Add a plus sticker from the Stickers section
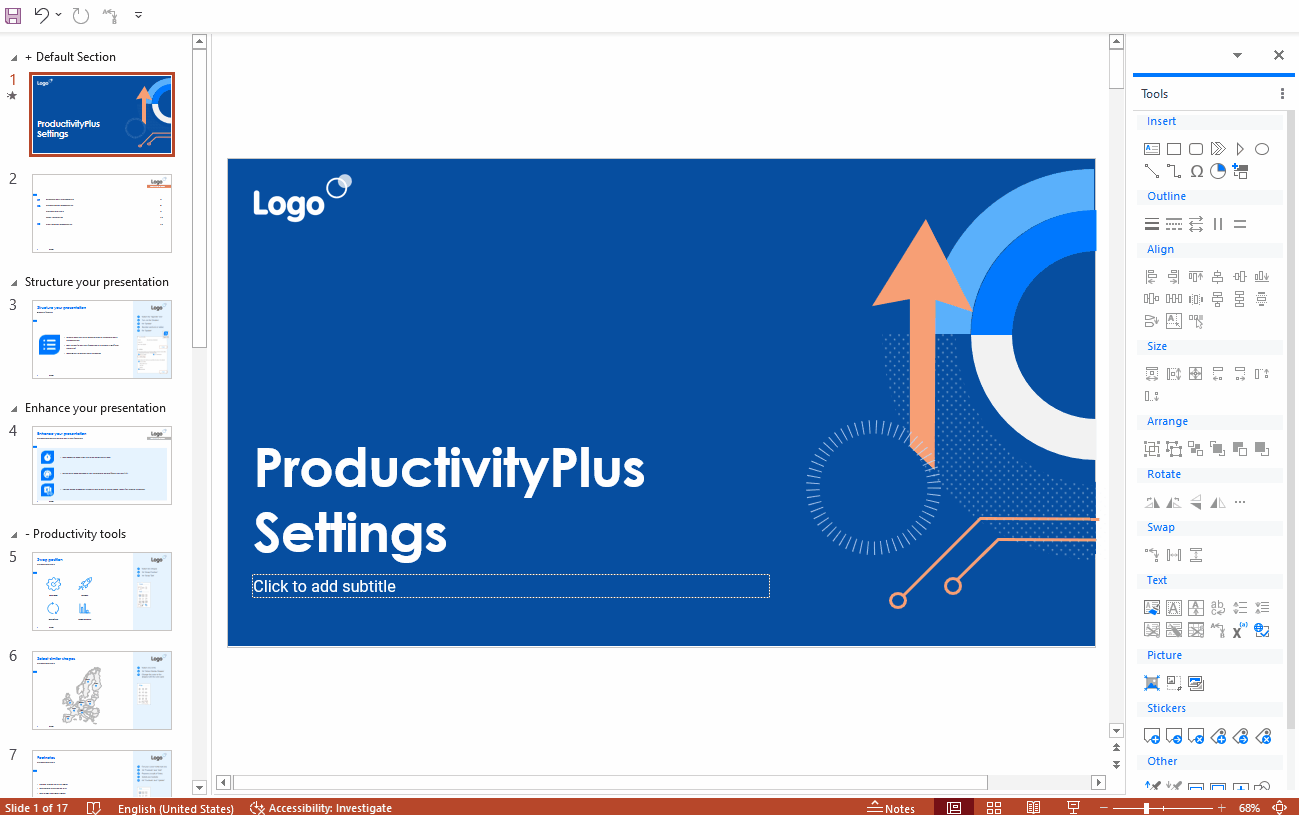The width and height of the screenshot is (1299, 815). pyautogui.click(x=1152, y=736)
